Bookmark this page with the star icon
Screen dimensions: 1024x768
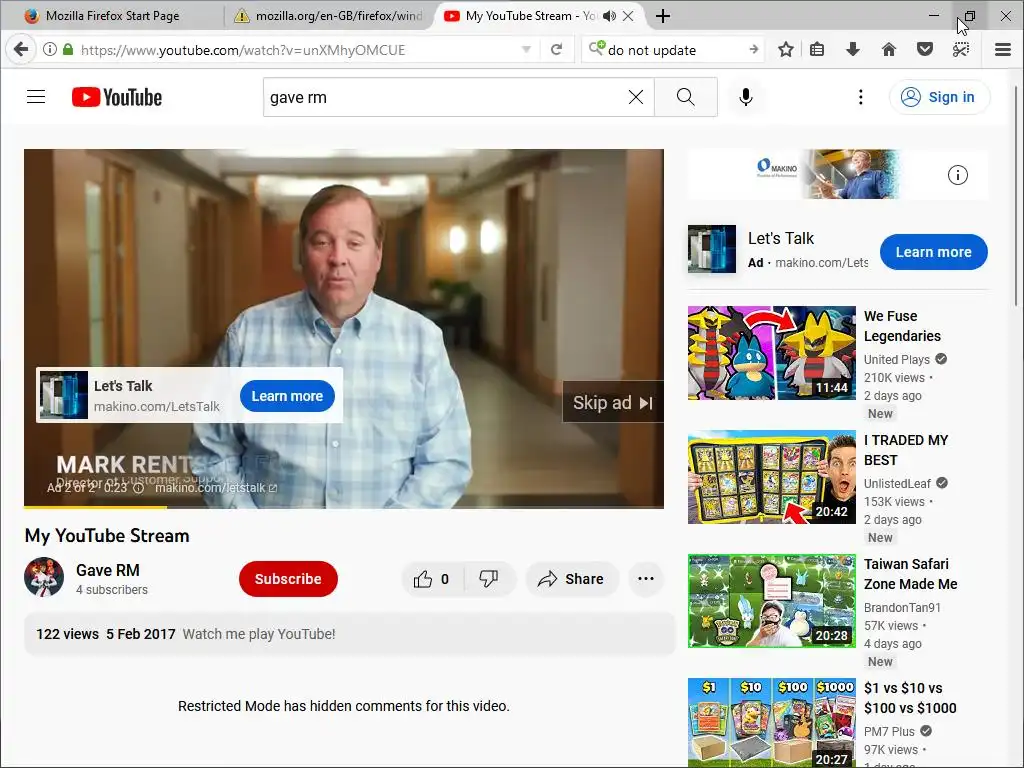point(786,50)
